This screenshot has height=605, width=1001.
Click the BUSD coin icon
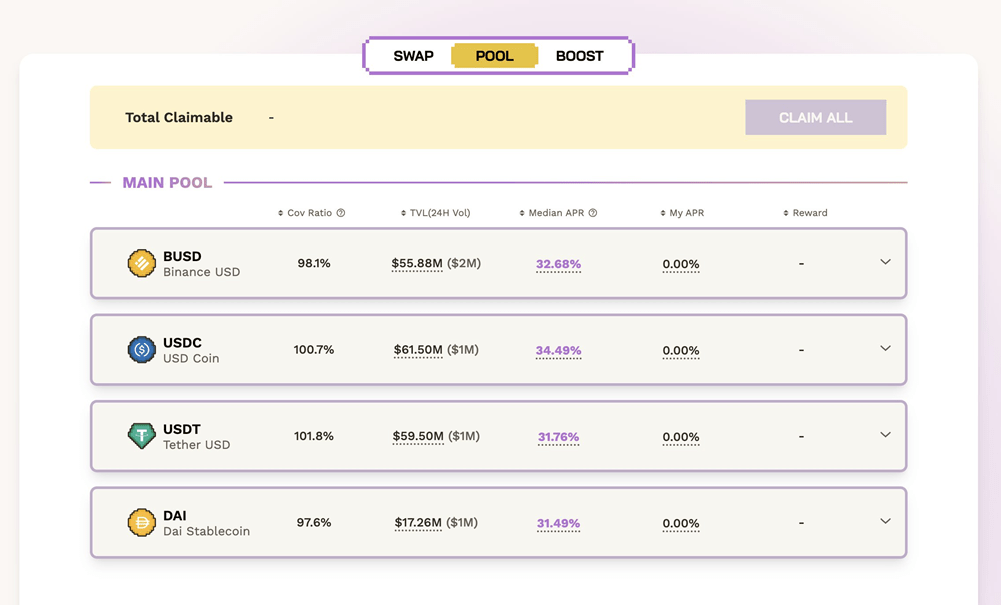141,264
